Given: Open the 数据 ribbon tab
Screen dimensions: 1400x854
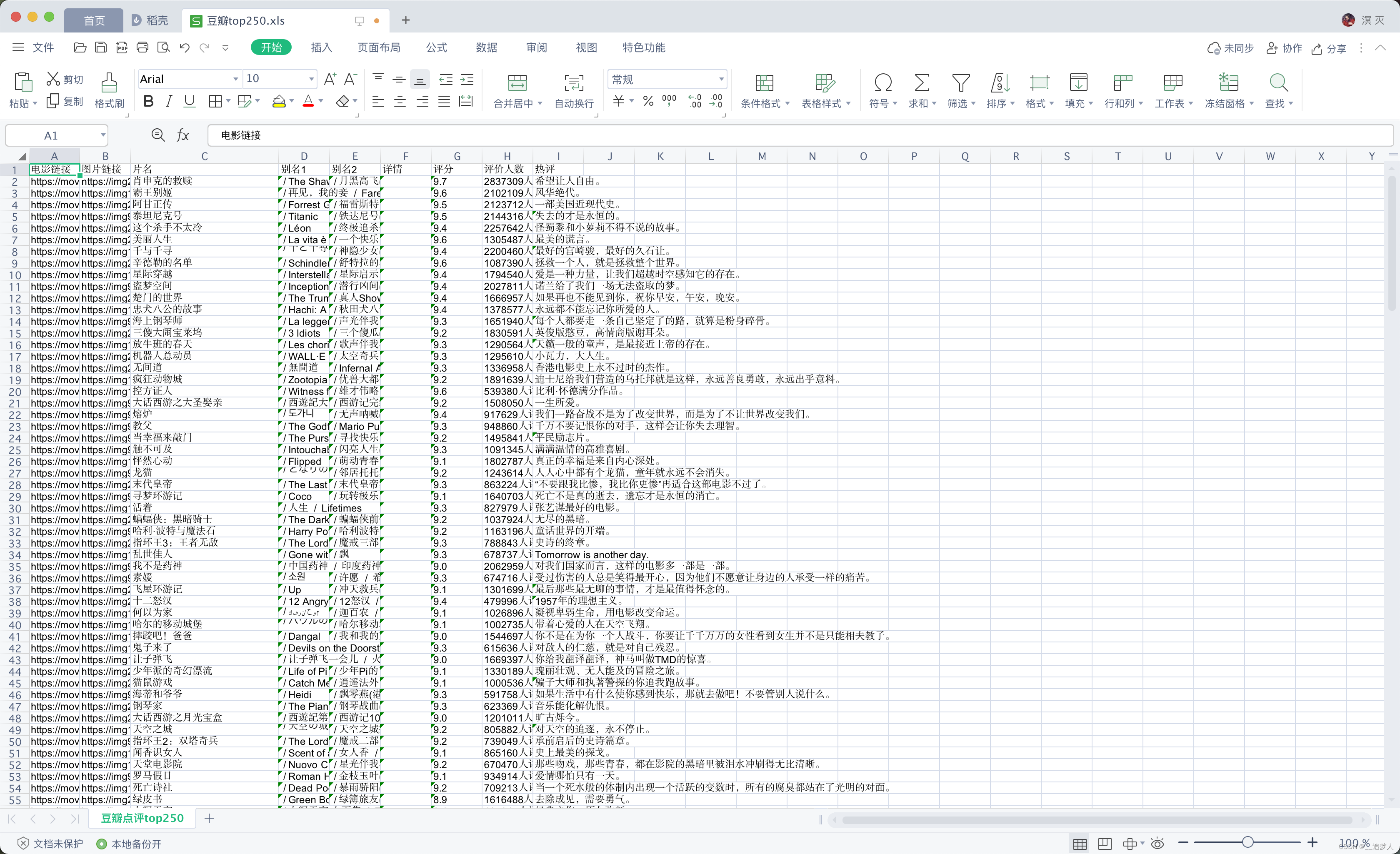Looking at the screenshot, I should 486,48.
